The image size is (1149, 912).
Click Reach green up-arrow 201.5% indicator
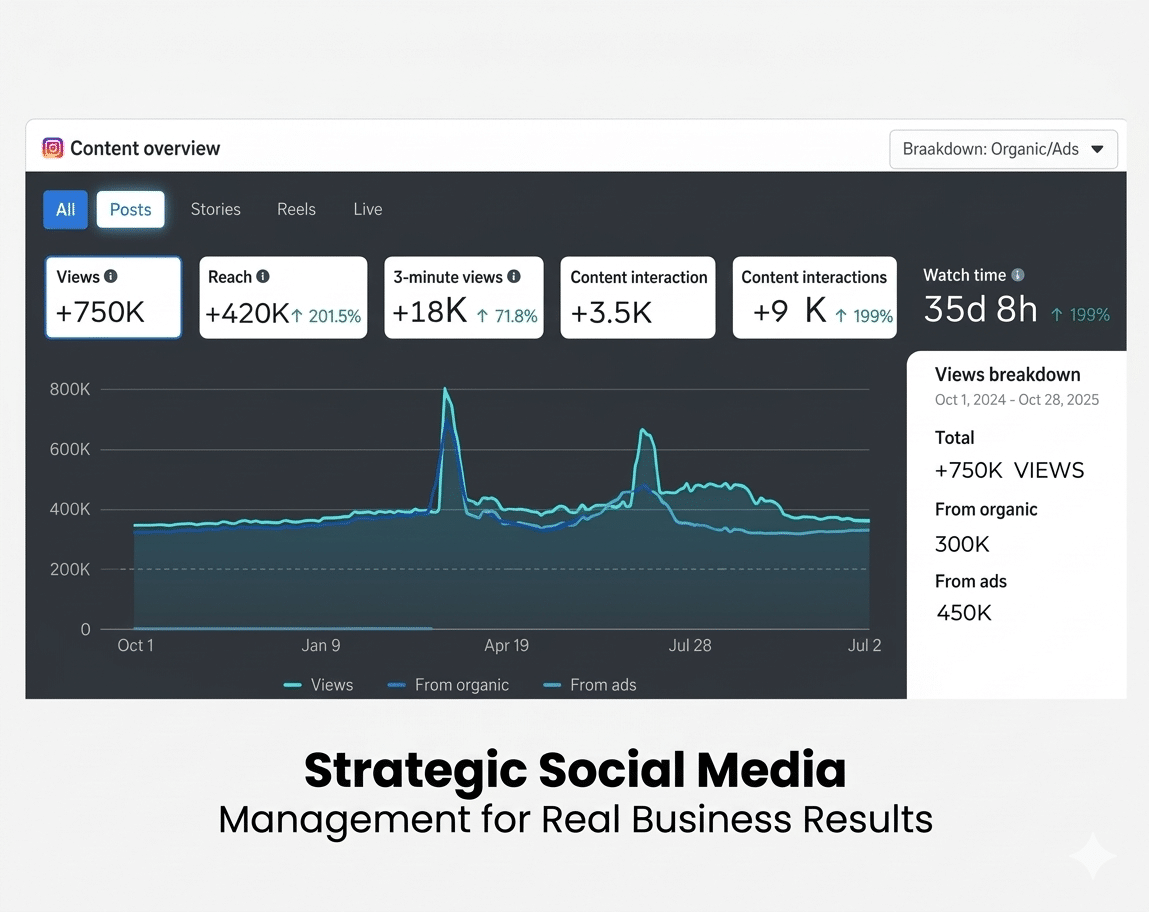tap(326, 316)
